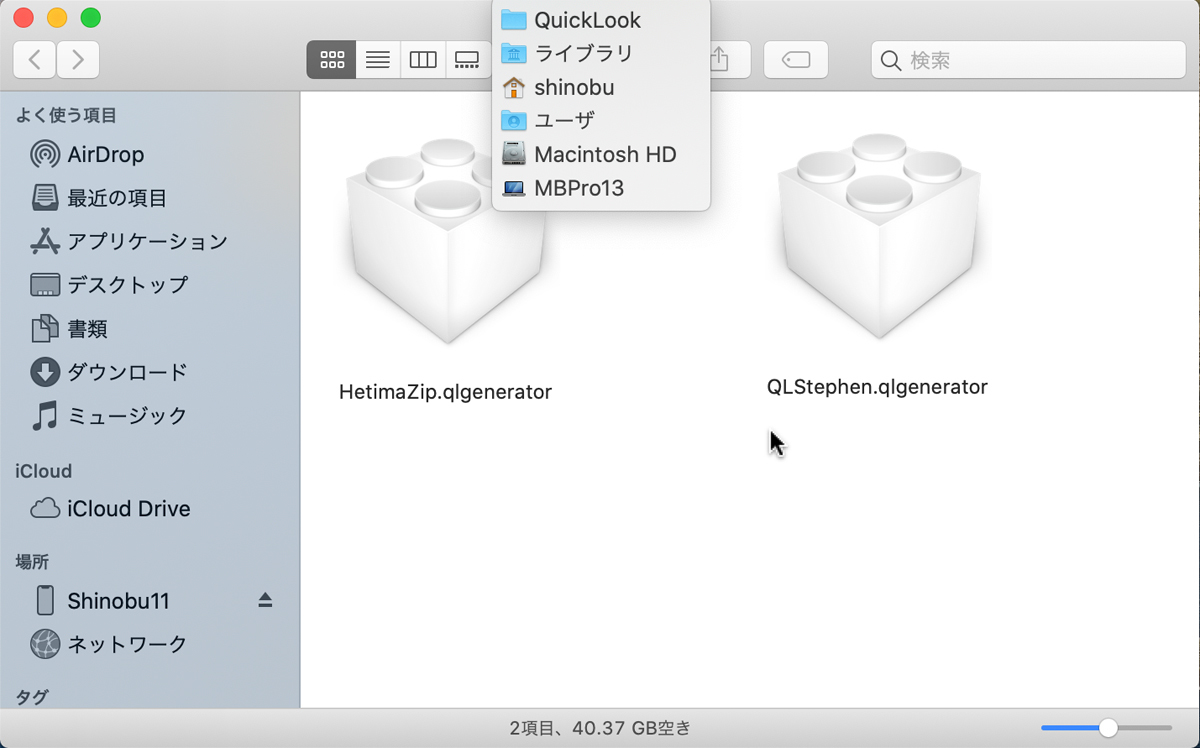The height and width of the screenshot is (748, 1200).
Task: Open ネットワーク in the sidebar
Action: pyautogui.click(x=150, y=644)
